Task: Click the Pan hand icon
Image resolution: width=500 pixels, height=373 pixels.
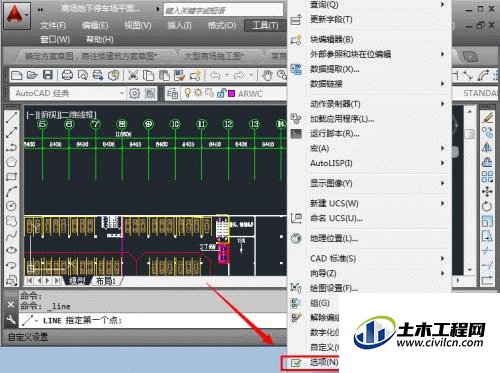Action: [267, 75]
